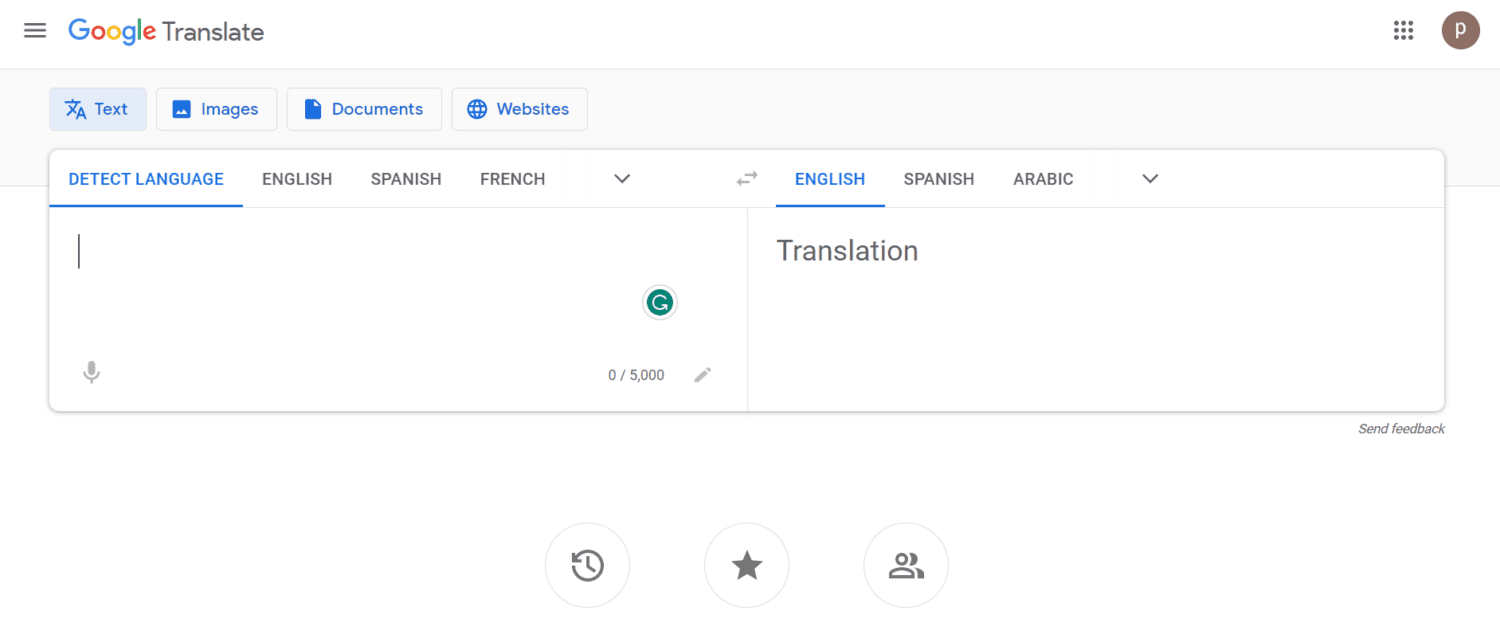The height and width of the screenshot is (619, 1500).
Task: Click the profile avatar icon
Action: pyautogui.click(x=1460, y=30)
